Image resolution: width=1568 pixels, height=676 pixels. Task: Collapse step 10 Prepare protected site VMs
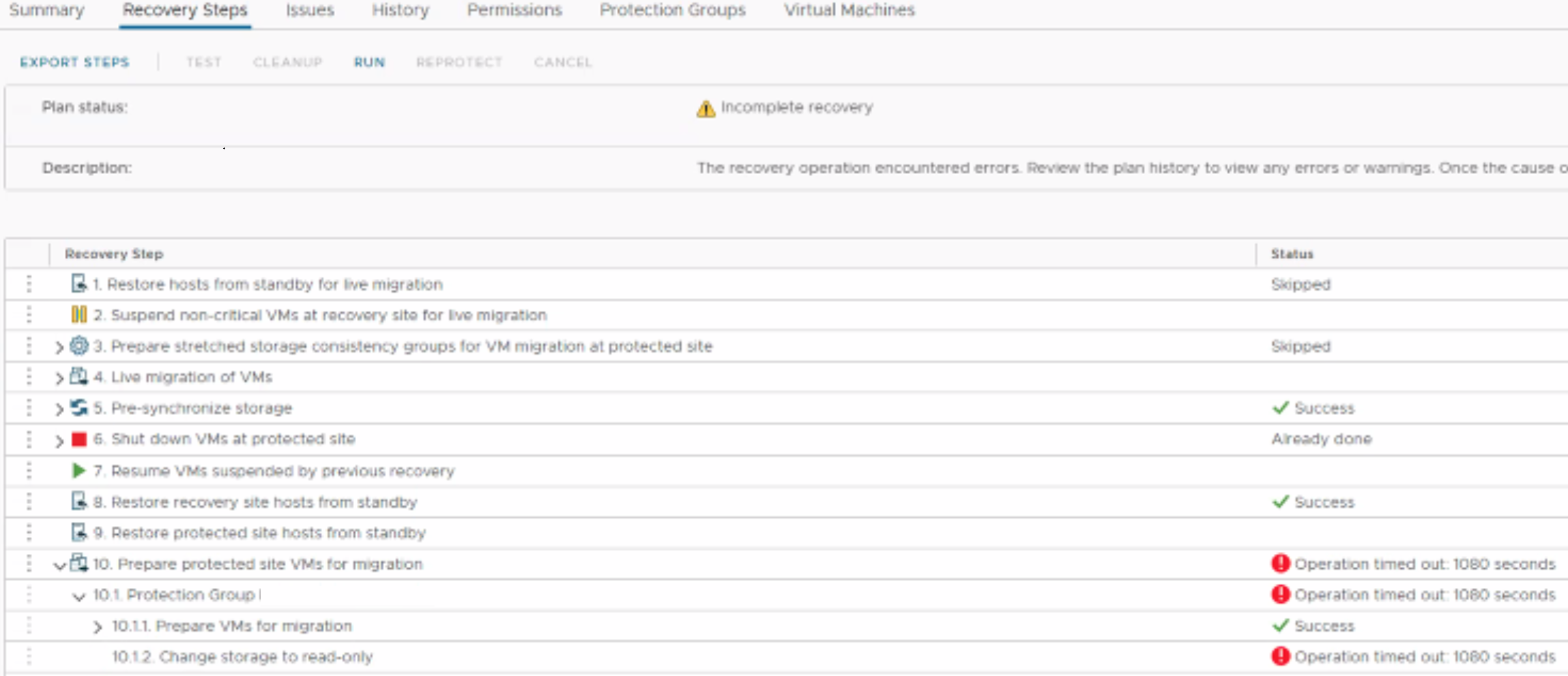[x=59, y=565]
